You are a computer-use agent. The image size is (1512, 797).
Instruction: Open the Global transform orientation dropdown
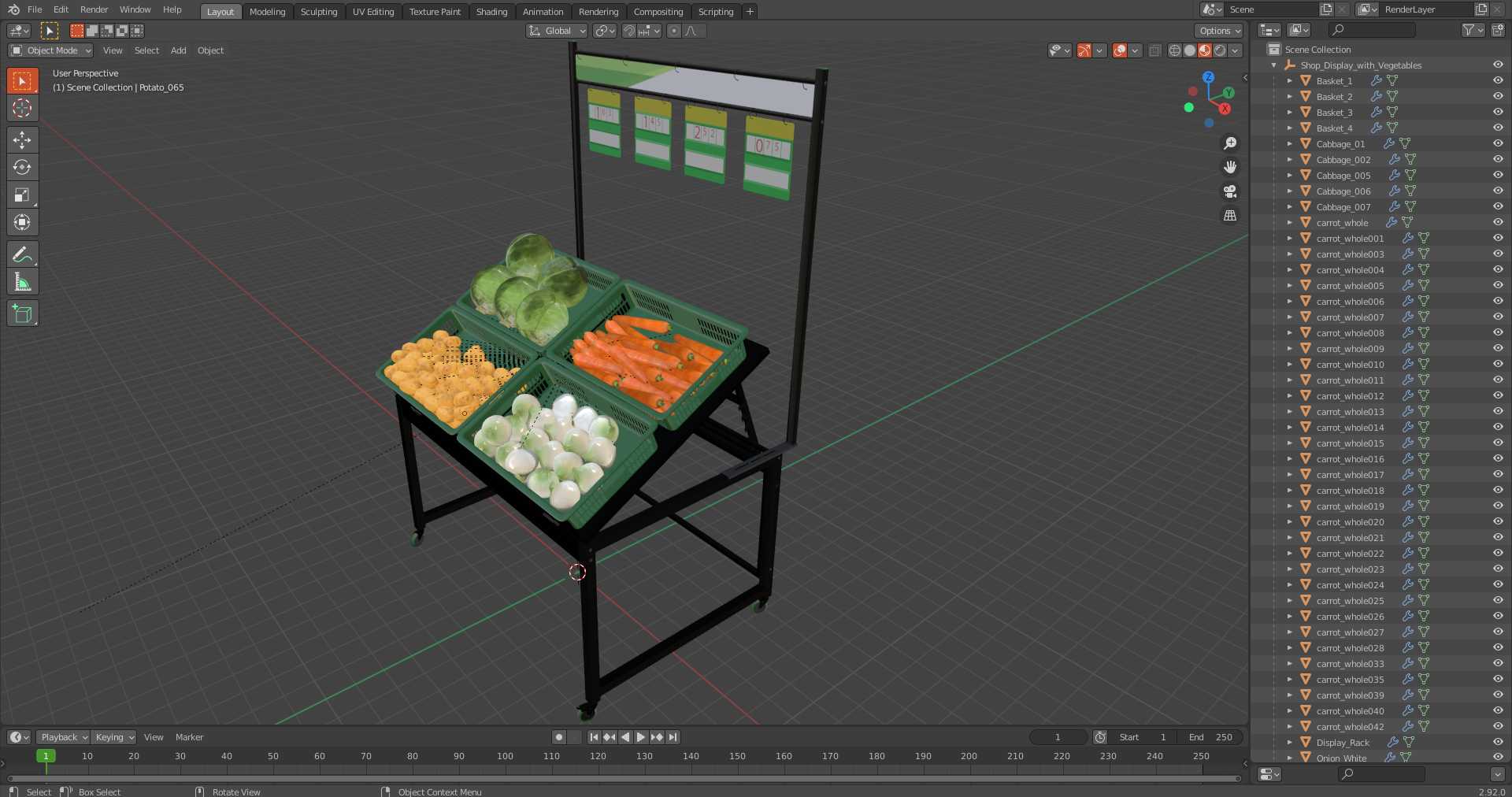pyautogui.click(x=558, y=31)
